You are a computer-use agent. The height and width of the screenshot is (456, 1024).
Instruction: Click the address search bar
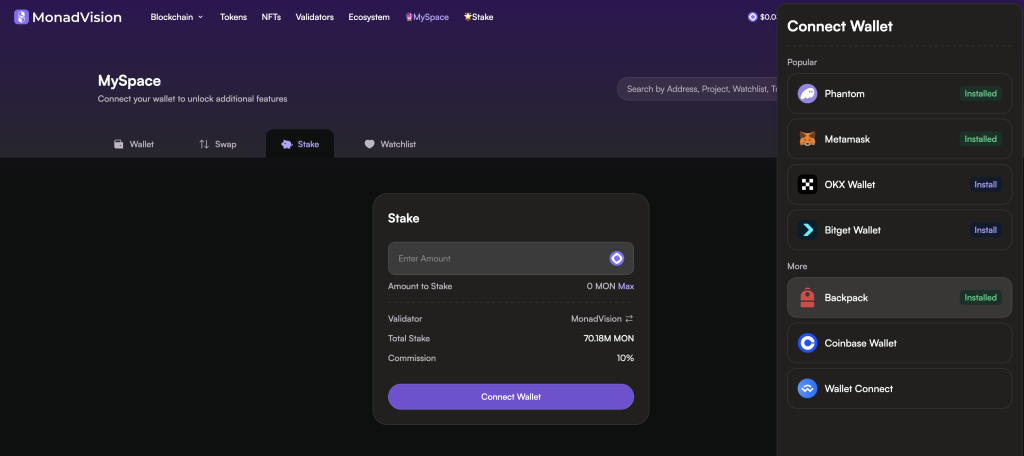tap(696, 89)
